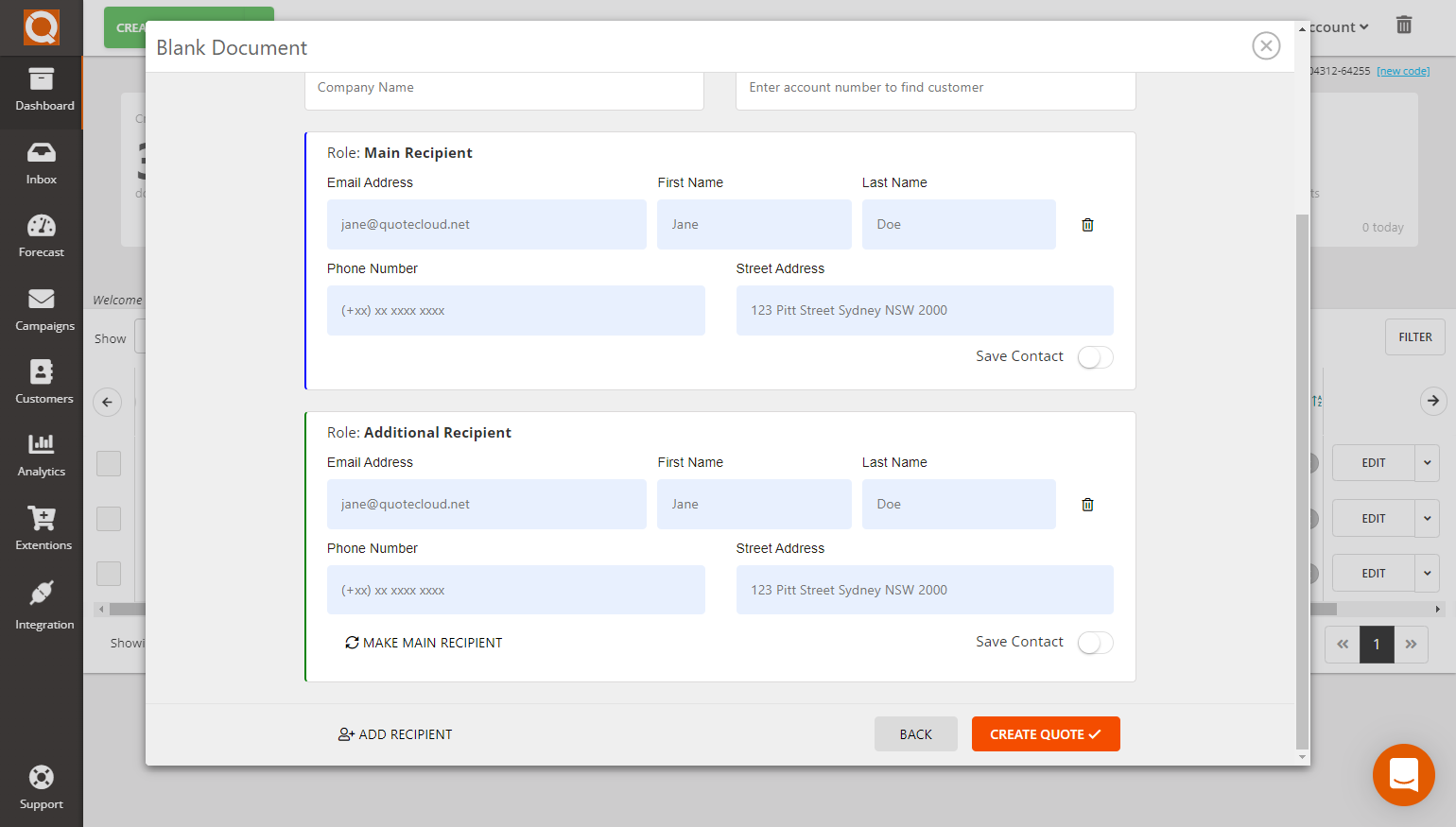The width and height of the screenshot is (1456, 827).
Task: Toggle Save Contact for Additional Recipient
Action: (x=1095, y=643)
